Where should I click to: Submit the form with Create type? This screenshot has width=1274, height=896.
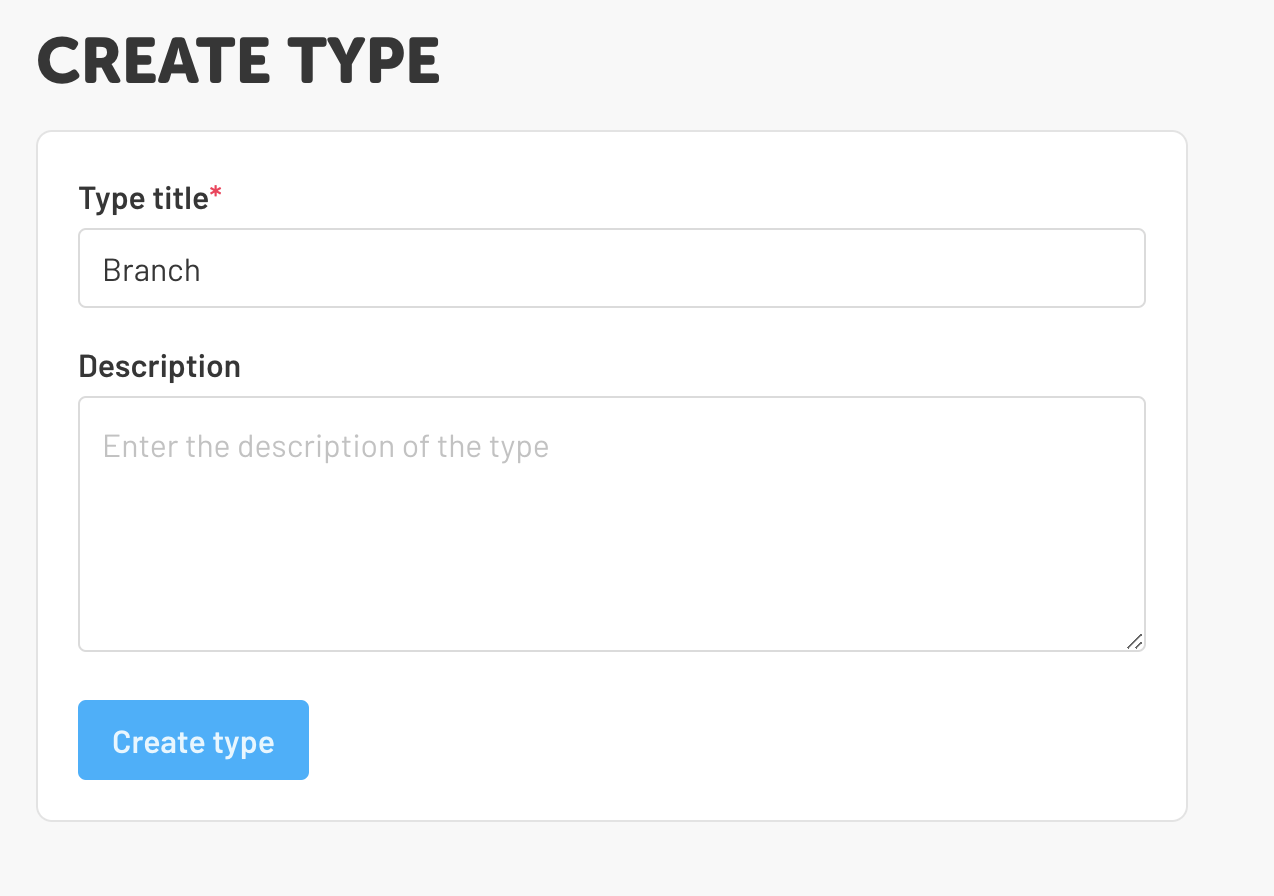[x=193, y=740]
